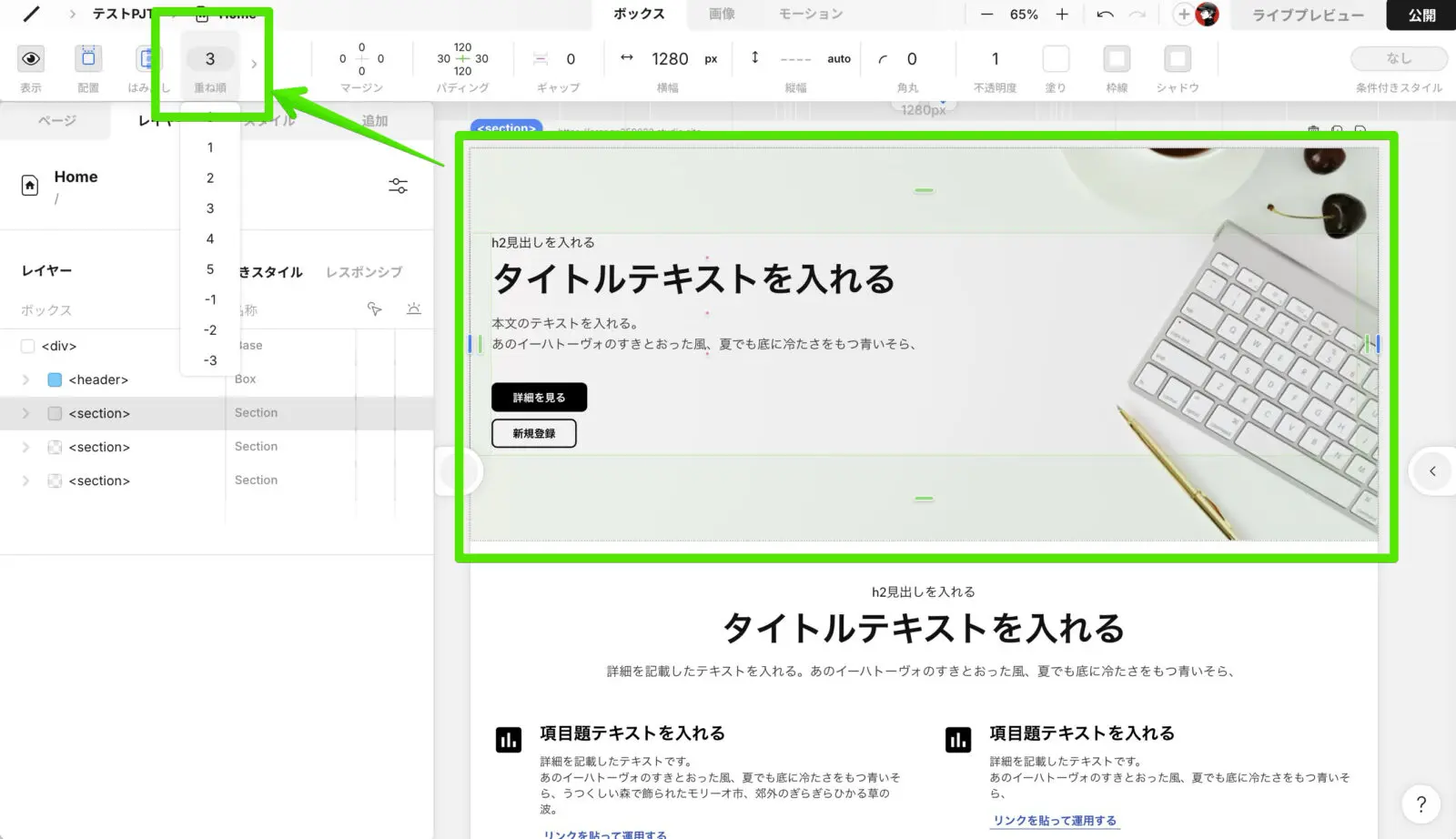Screen dimensions: 1456x839
Task: Click the invite member plus icon near the avatar
Action: 1183,15
